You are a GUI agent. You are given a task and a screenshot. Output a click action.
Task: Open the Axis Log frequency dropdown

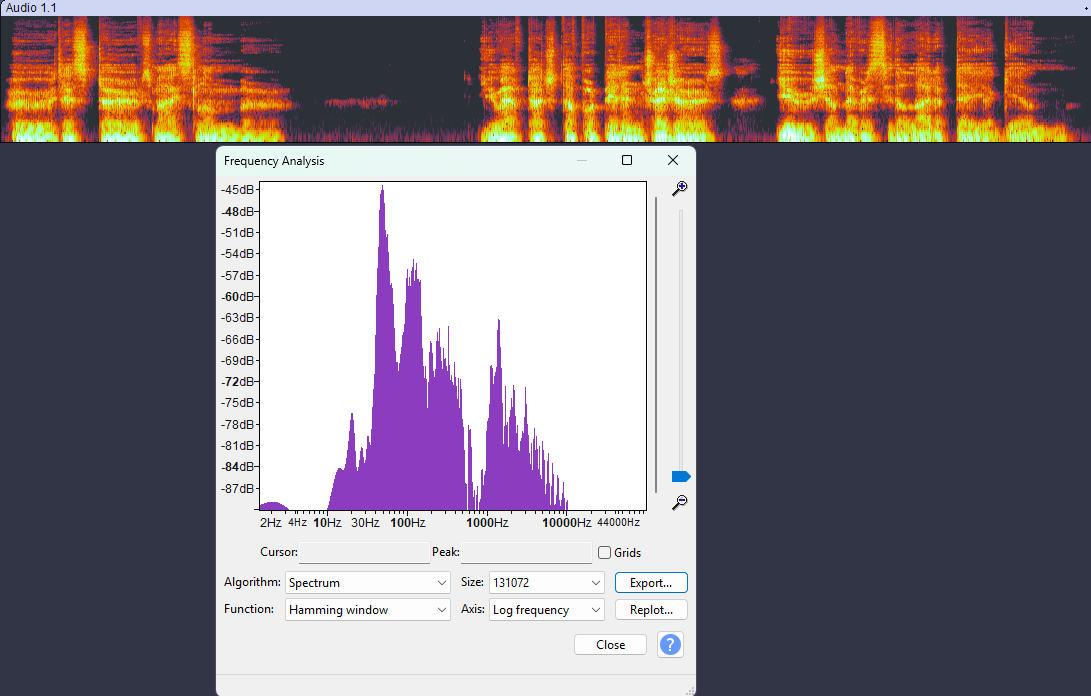click(x=546, y=610)
